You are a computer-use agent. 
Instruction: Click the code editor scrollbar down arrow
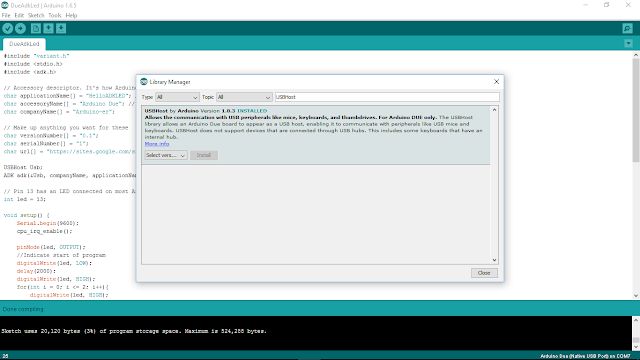point(636,296)
